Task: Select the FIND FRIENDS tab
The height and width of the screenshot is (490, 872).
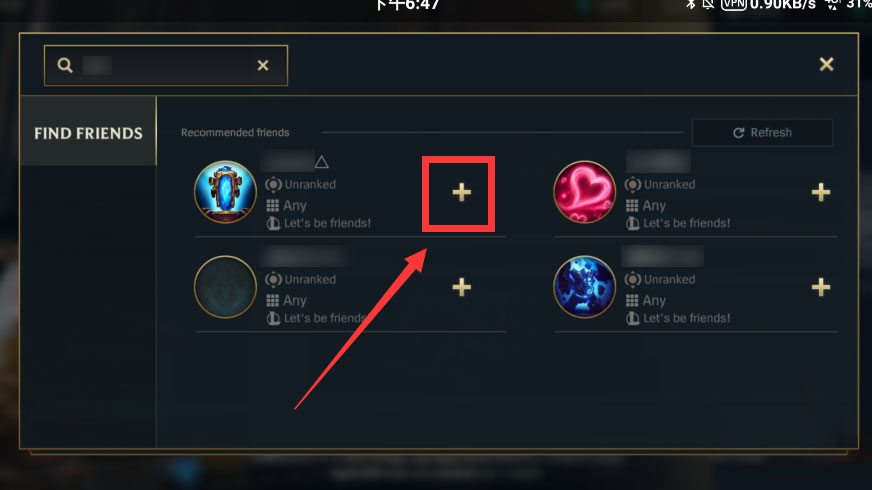Action: 88,132
